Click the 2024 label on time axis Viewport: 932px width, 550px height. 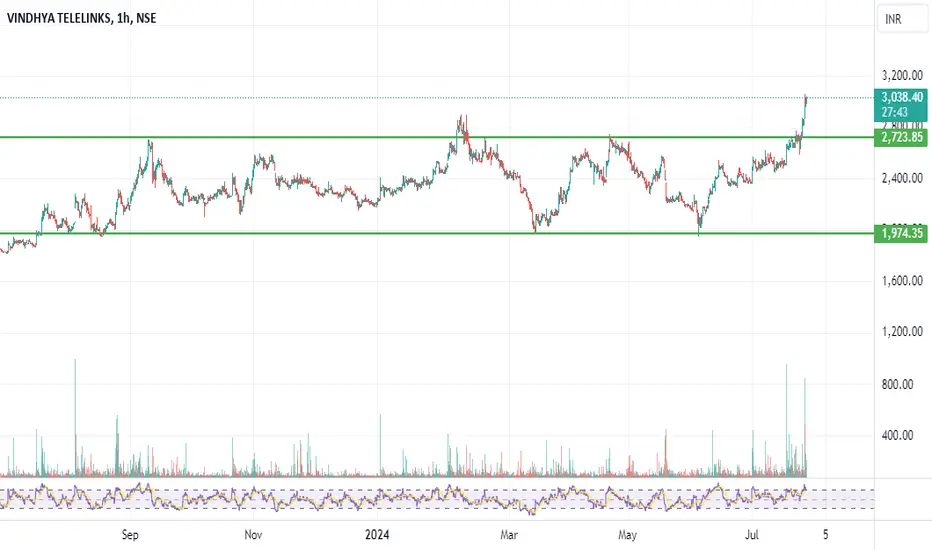coord(377,535)
